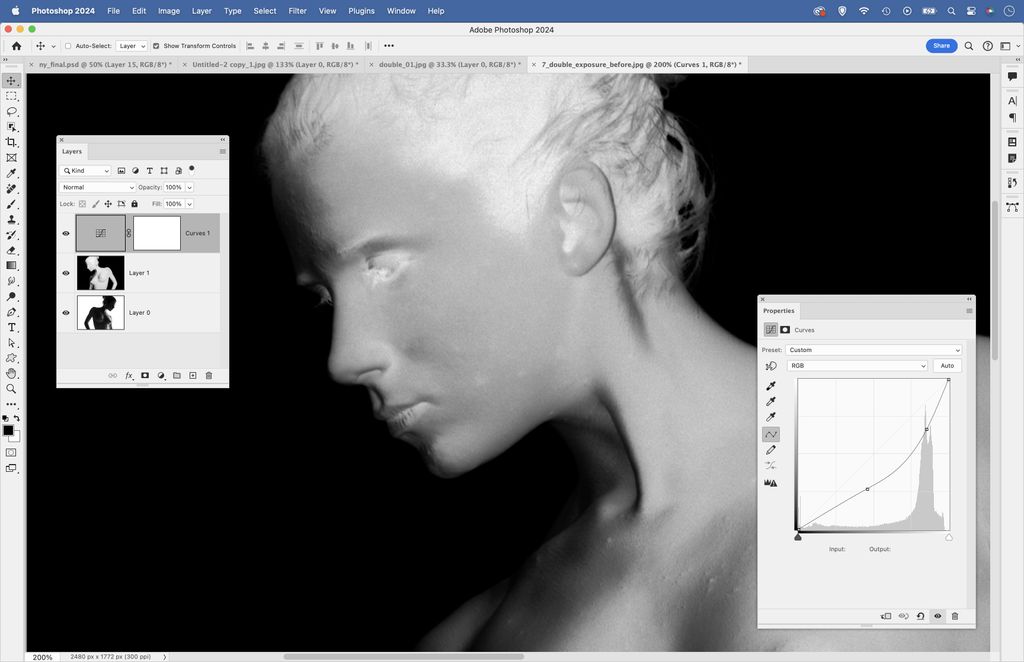
Task: Toggle visibility of Curves 1 layer
Action: click(66, 233)
